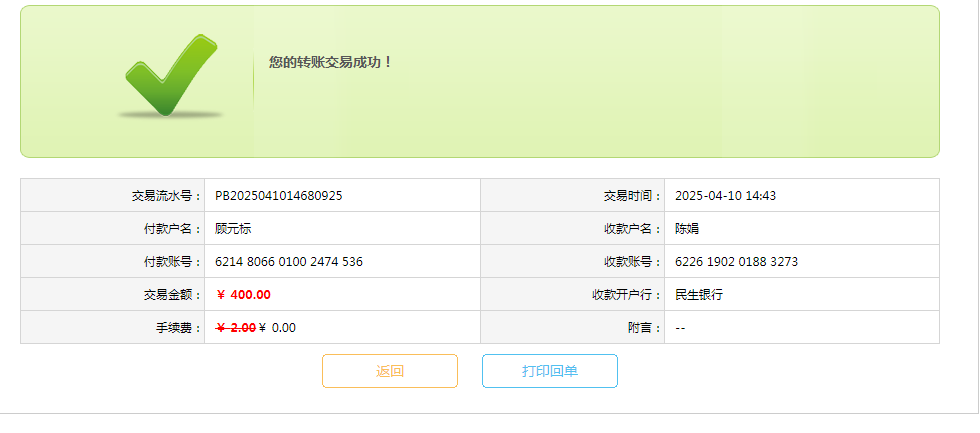Click the red transaction amount ¥ 400.00
Screen dimensions: 980x433
point(243,295)
